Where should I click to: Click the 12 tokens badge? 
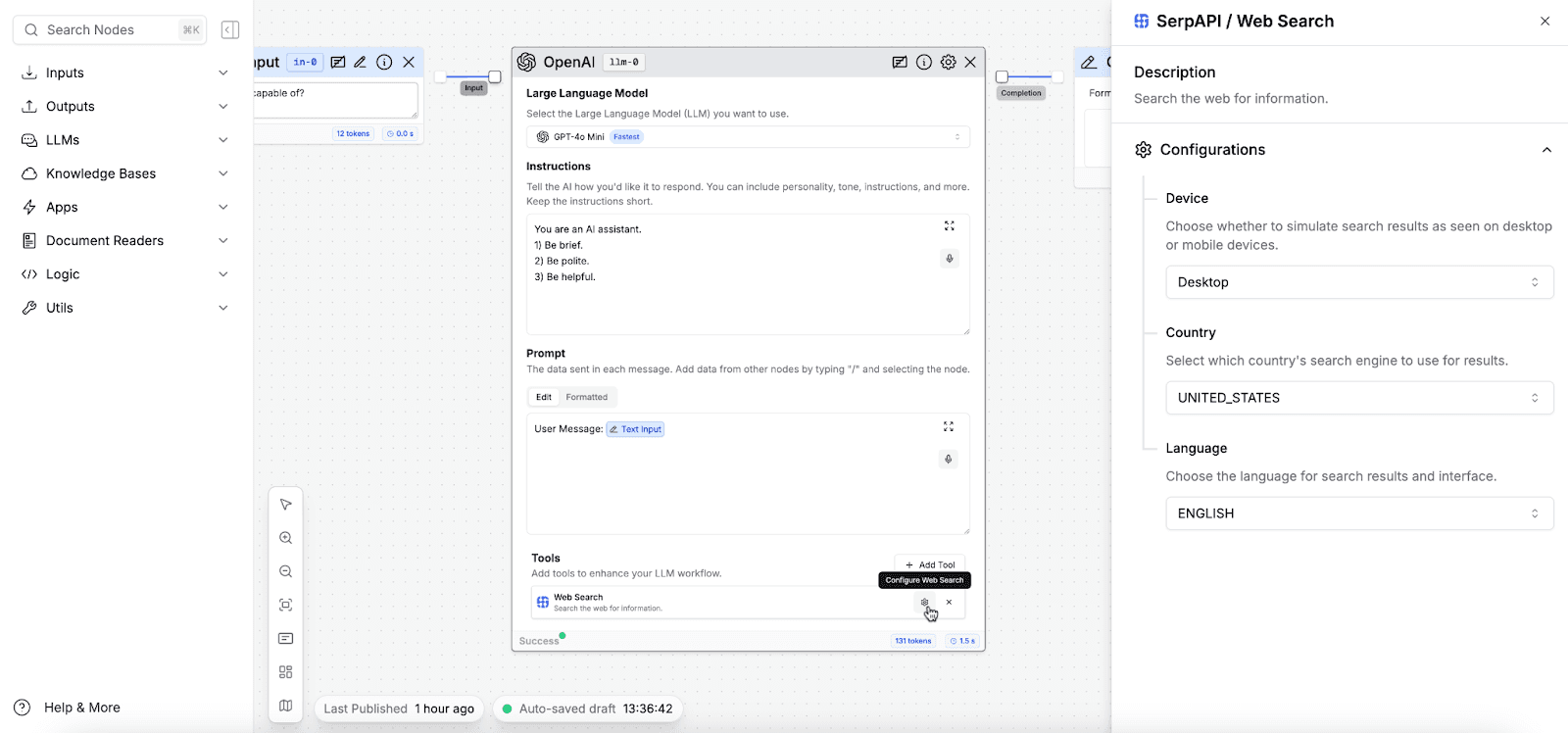pos(353,133)
